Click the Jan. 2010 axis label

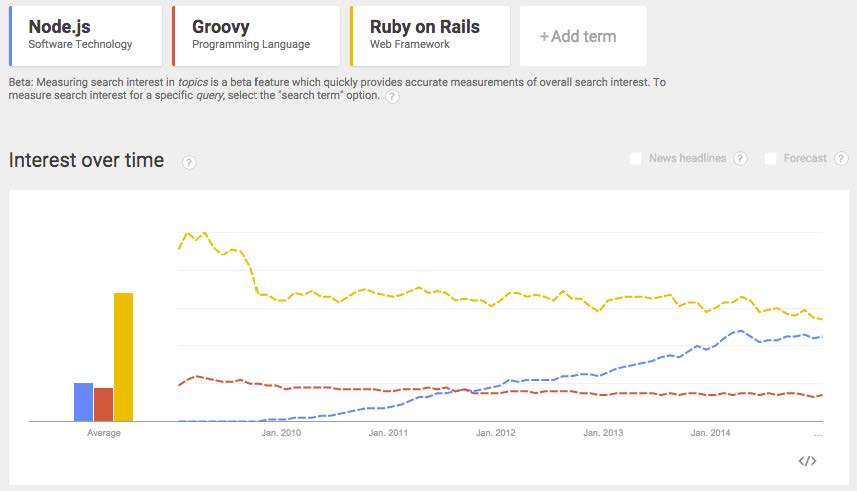281,432
